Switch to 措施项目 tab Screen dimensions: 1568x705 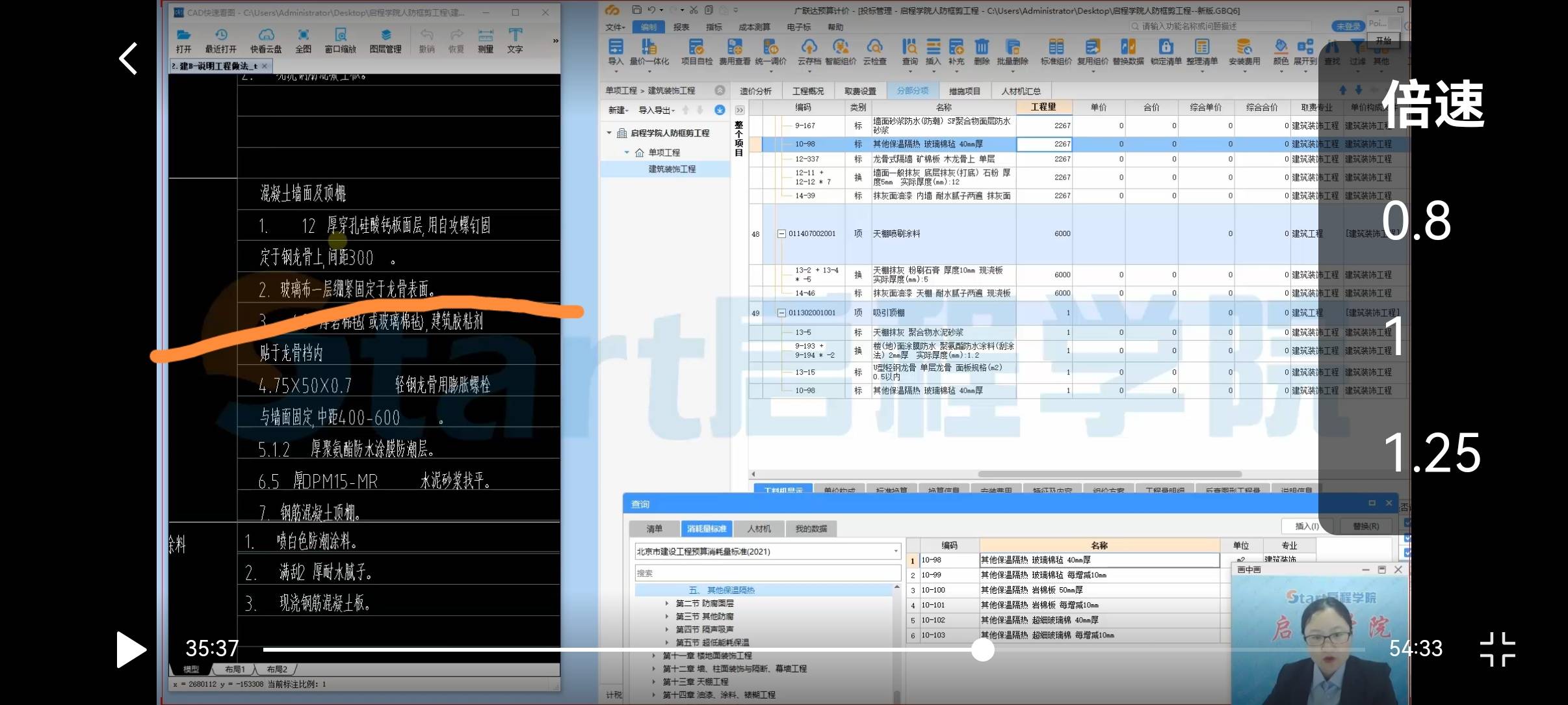(x=965, y=91)
